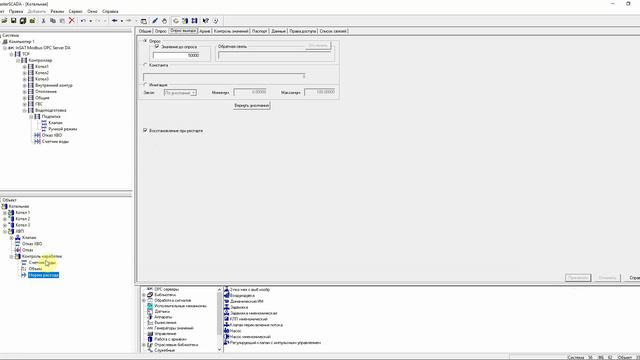Click the Отменить button
This screenshot has height=360, width=640.
tap(607, 278)
